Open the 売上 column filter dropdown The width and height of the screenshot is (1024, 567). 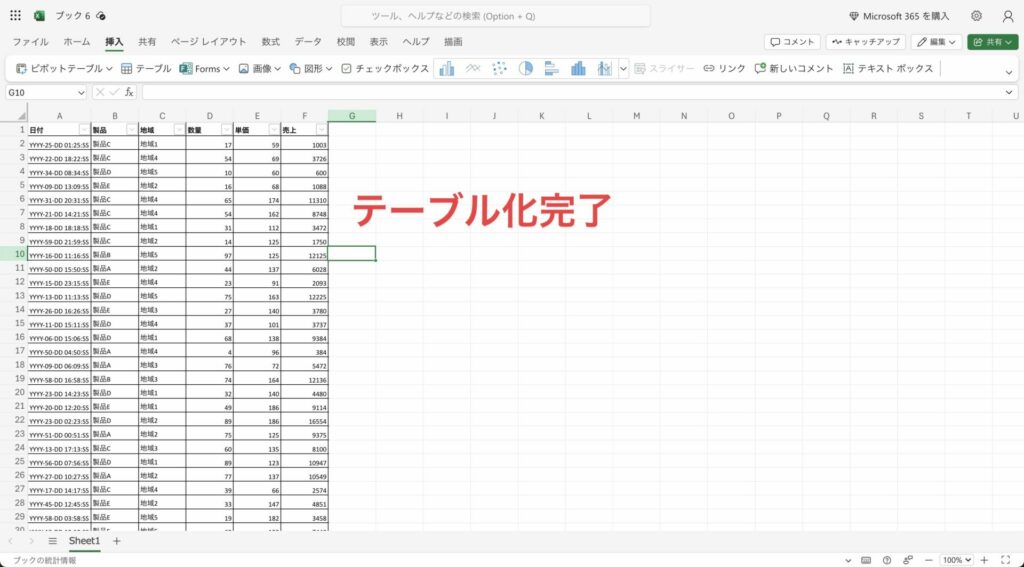[321, 129]
